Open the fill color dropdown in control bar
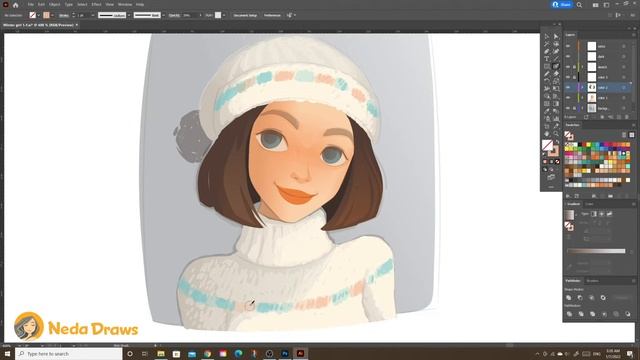Viewport: 640px width, 360px height. click(x=38, y=15)
